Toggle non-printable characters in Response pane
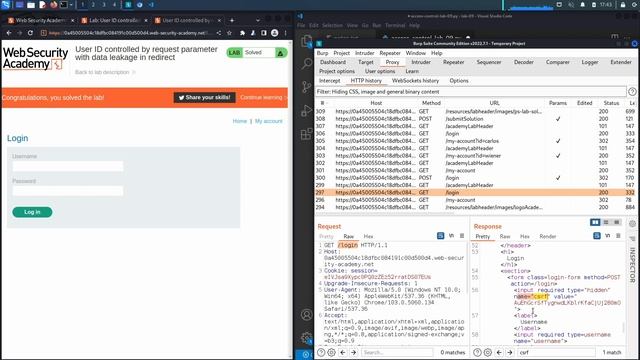Screen dimensions: 640x360 click(608, 236)
